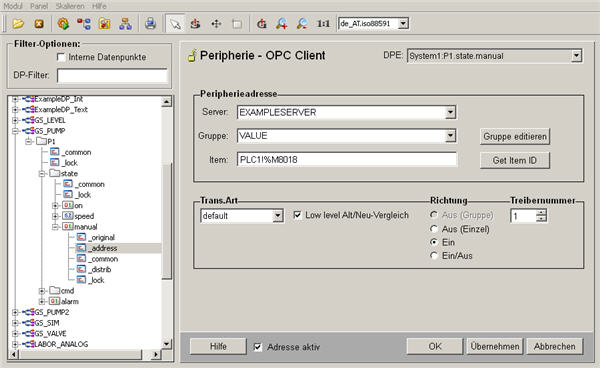Select the Ein/Aus radio button
The height and width of the screenshot is (368, 600).
[x=434, y=256]
